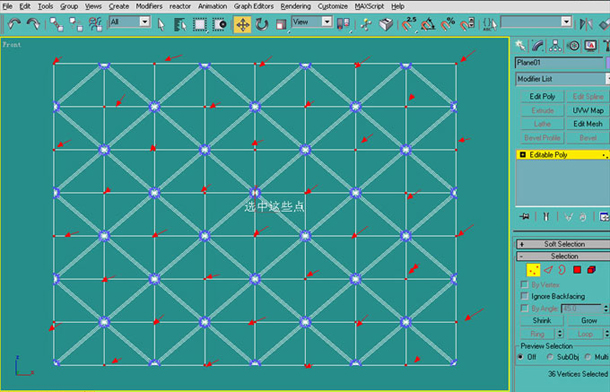Image resolution: width=610 pixels, height=392 pixels.
Task: Activate the Select Object arrow tool
Action: (x=161, y=24)
